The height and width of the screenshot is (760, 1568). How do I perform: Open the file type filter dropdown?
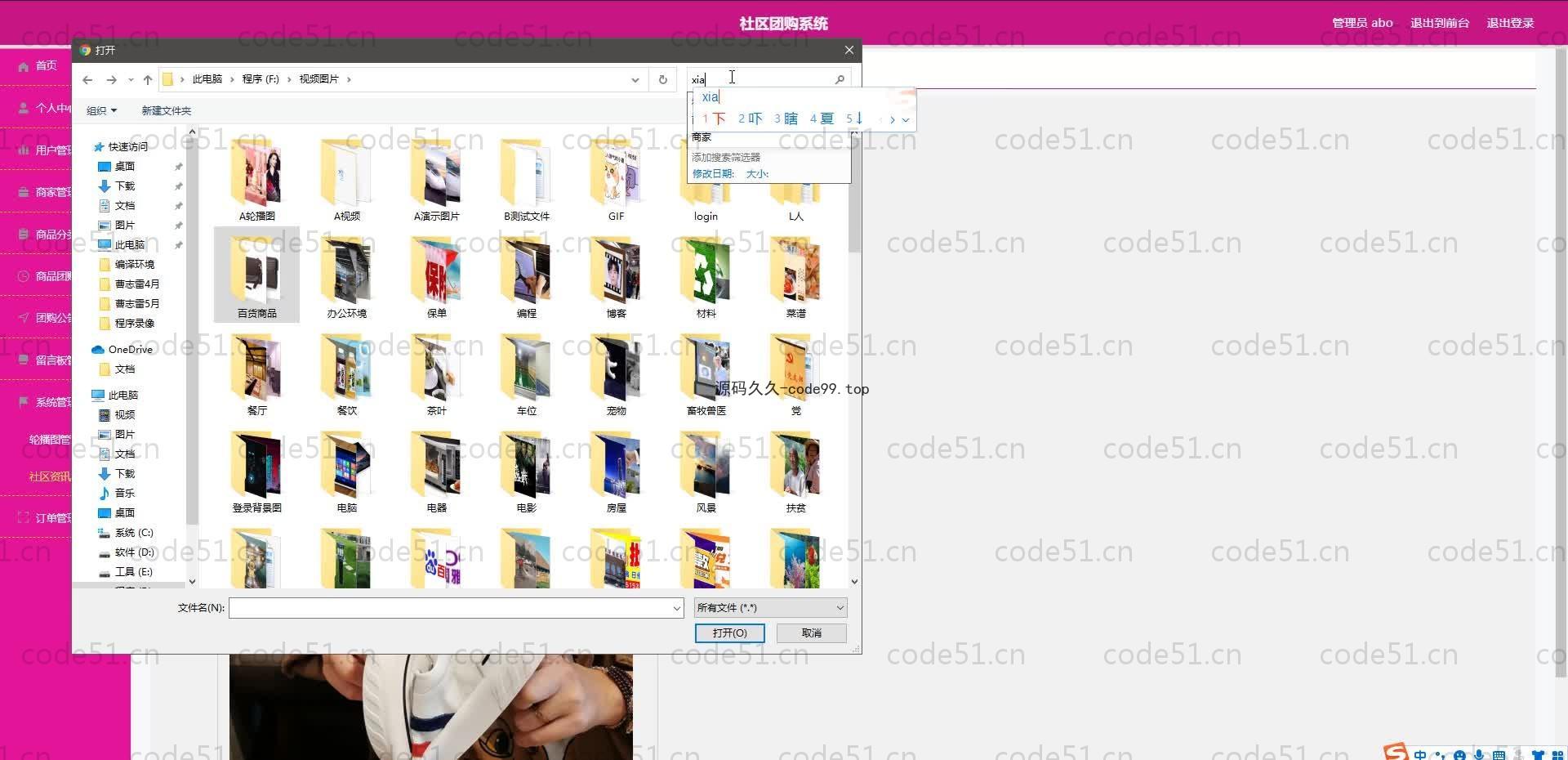pos(770,607)
